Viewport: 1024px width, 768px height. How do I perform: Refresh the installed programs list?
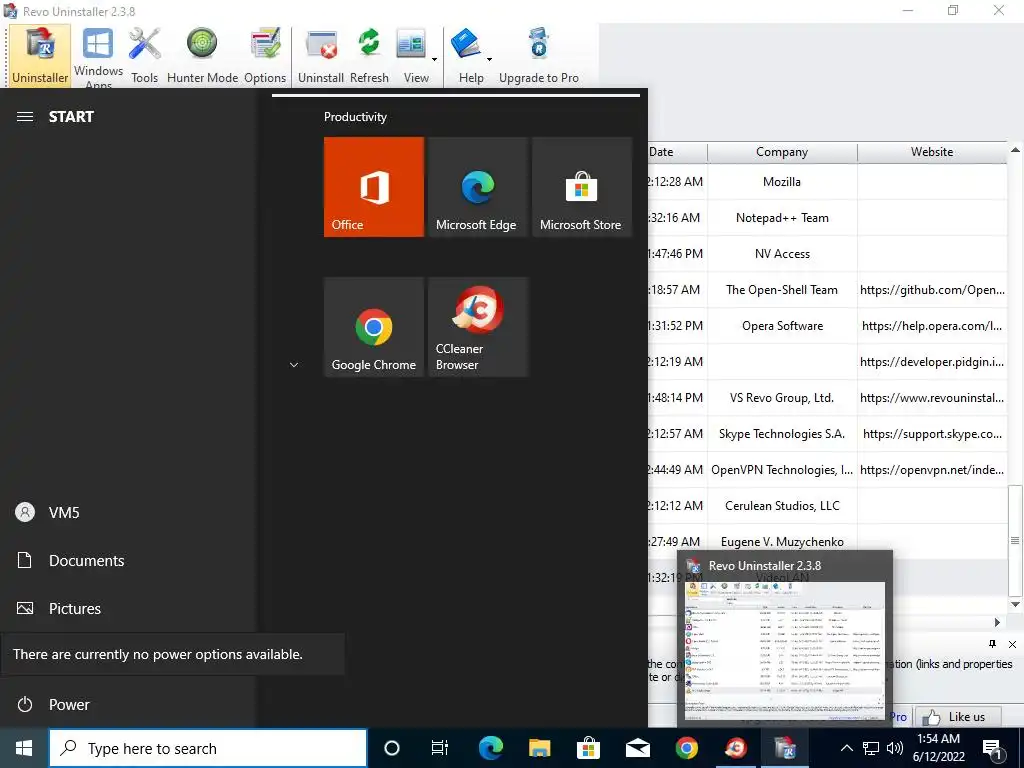tap(369, 56)
